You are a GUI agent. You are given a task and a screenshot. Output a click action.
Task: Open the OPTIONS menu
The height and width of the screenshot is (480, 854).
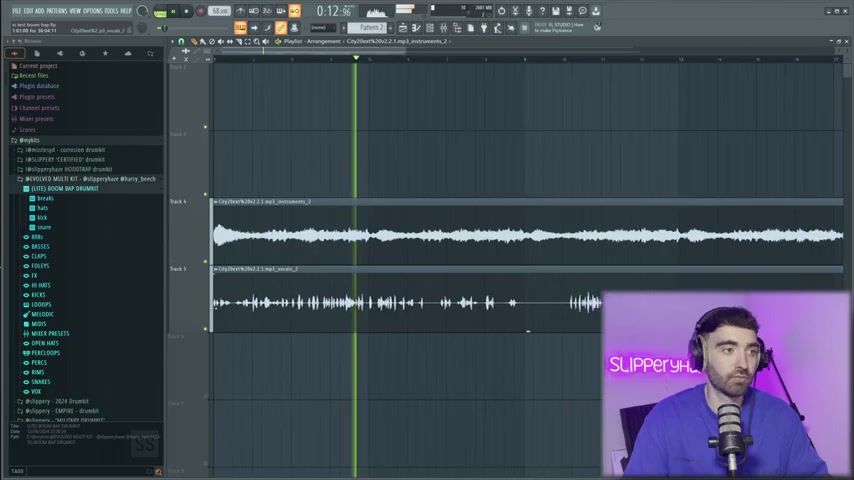[x=93, y=11]
